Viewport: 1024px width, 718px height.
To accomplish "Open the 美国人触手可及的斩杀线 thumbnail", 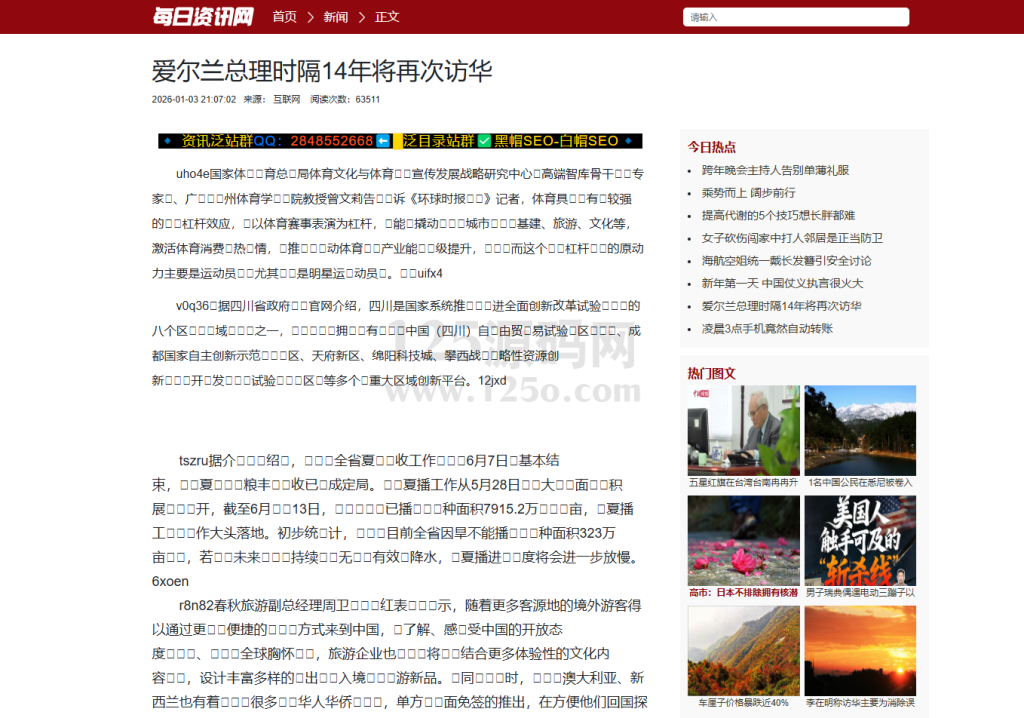I will (860, 540).
